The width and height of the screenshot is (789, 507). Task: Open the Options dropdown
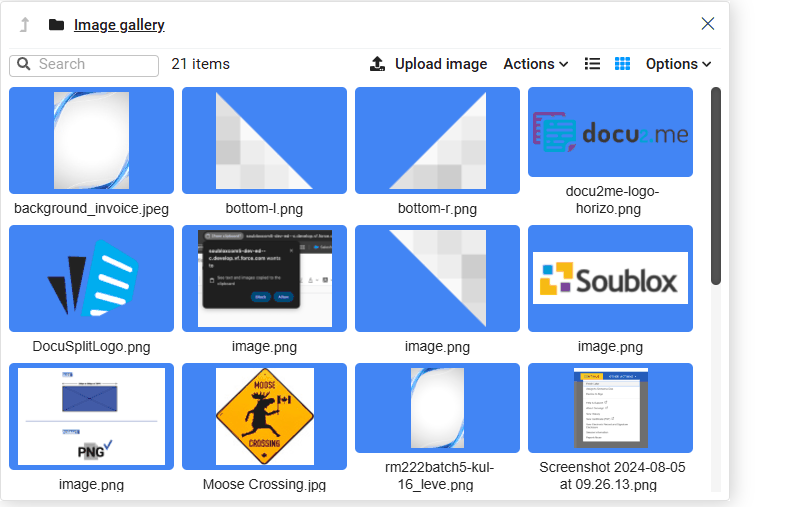click(x=679, y=64)
